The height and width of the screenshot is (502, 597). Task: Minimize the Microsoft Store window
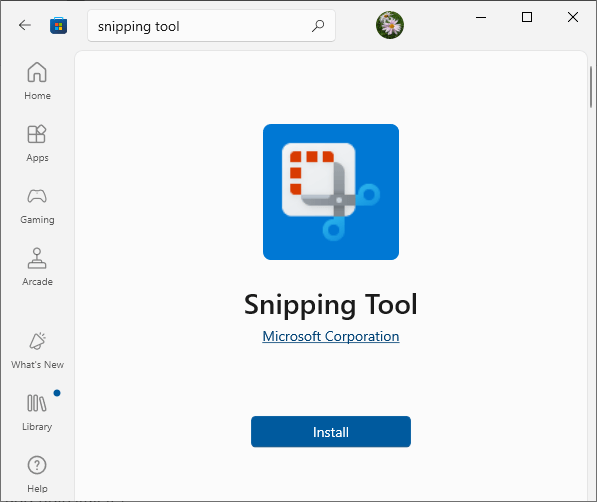(x=481, y=17)
